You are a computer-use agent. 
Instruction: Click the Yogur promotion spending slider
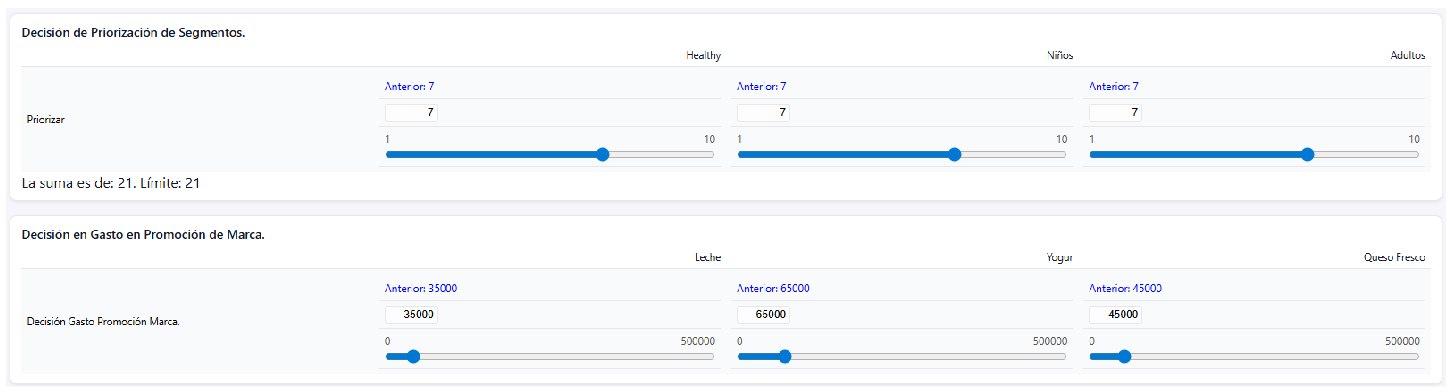point(902,356)
